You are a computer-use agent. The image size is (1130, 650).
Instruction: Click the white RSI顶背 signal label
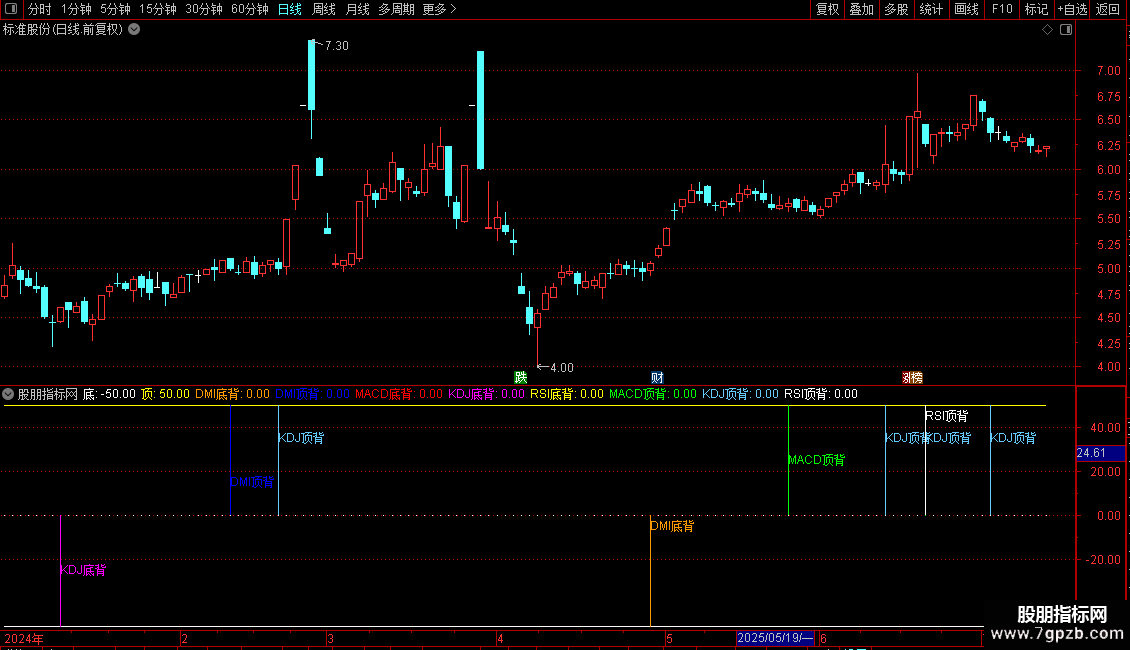pyautogui.click(x=947, y=416)
